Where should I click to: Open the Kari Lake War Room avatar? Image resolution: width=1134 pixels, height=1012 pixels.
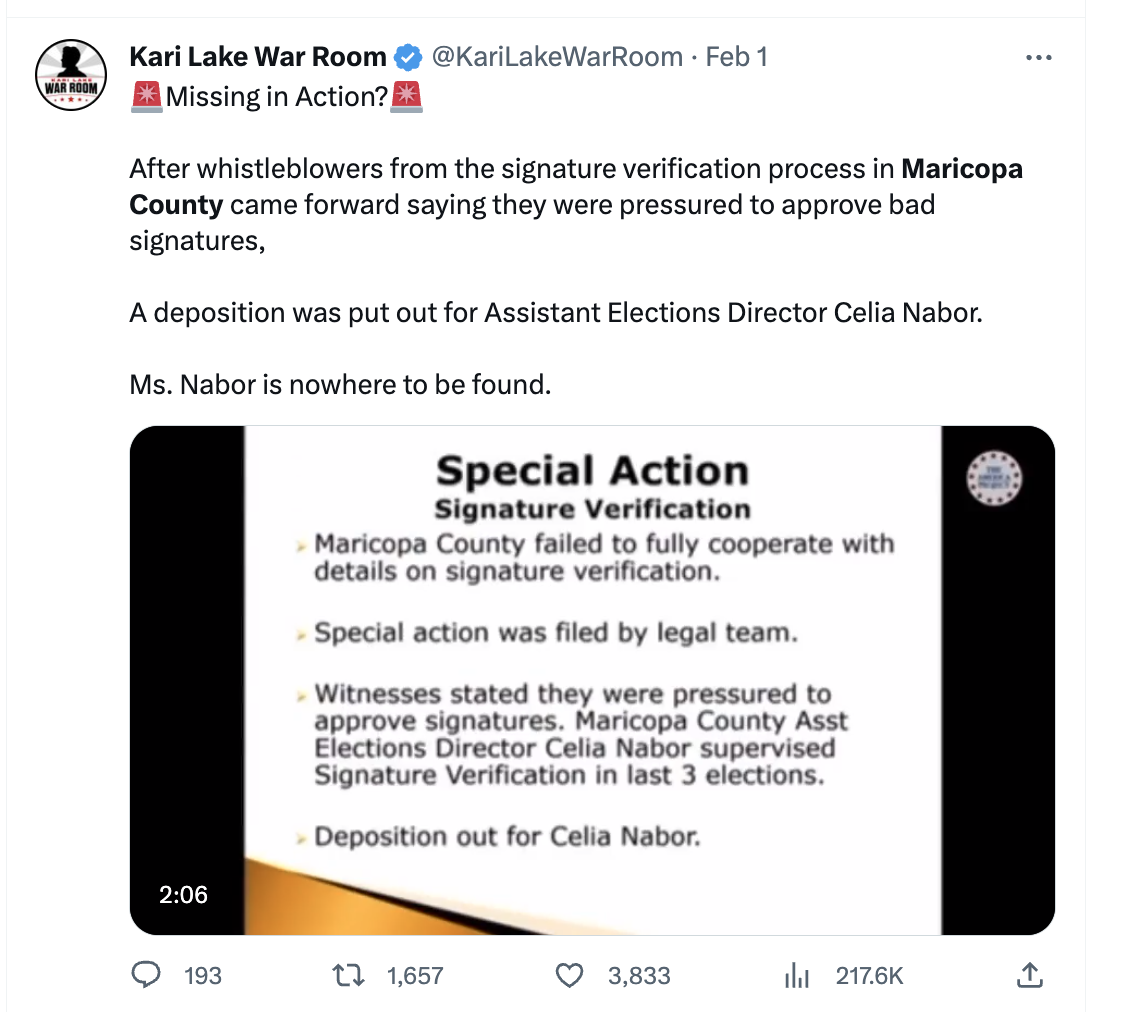pos(71,75)
